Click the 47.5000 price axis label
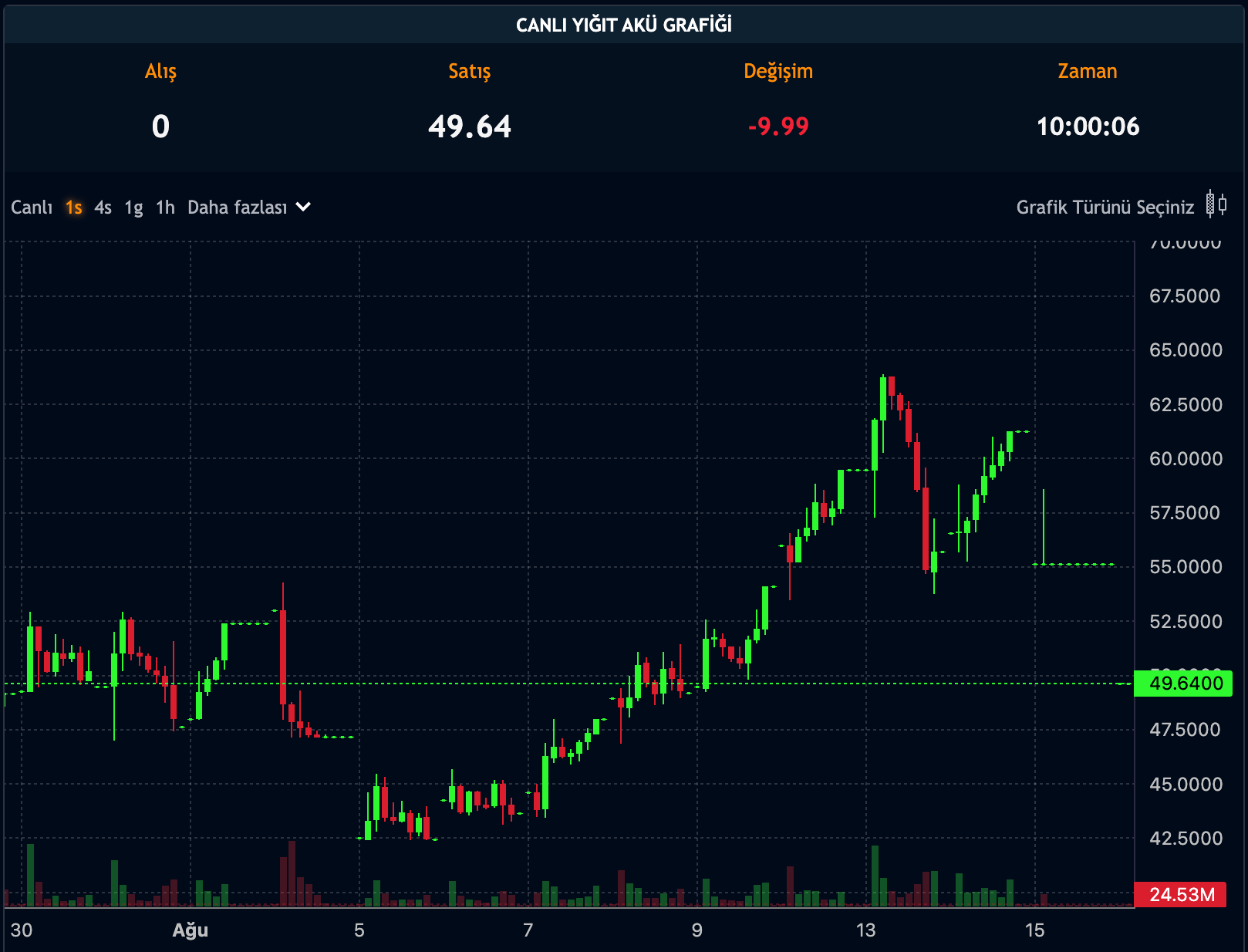Image resolution: width=1248 pixels, height=952 pixels. tap(1186, 730)
